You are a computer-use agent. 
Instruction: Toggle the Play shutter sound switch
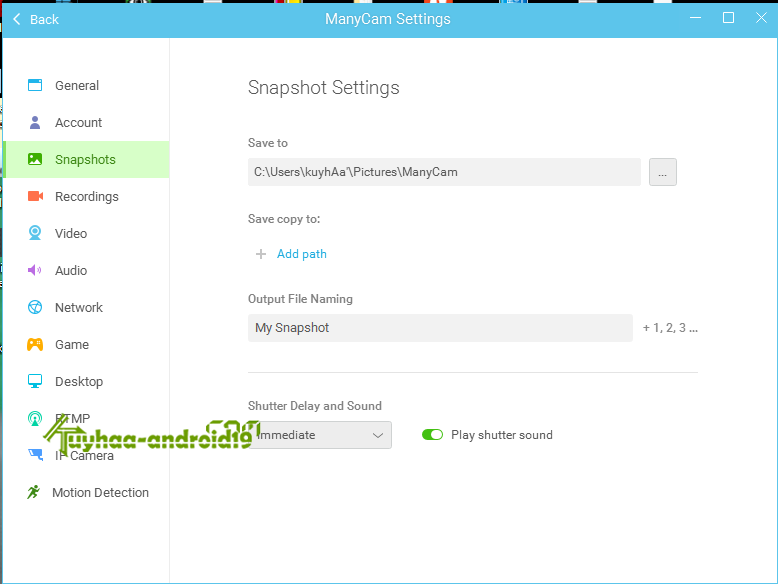click(x=432, y=435)
